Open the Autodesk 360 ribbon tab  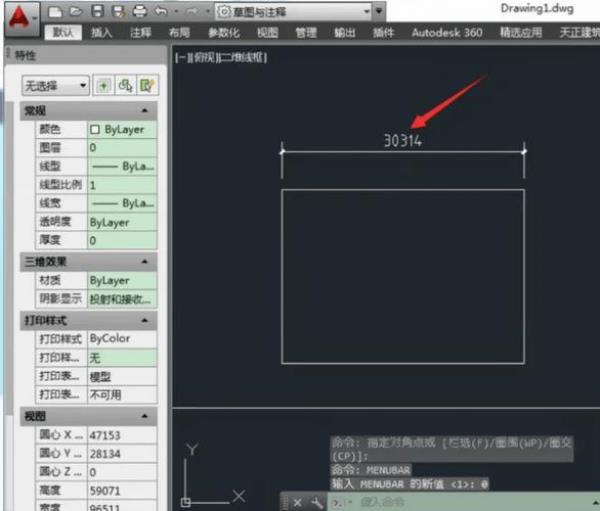tap(447, 33)
